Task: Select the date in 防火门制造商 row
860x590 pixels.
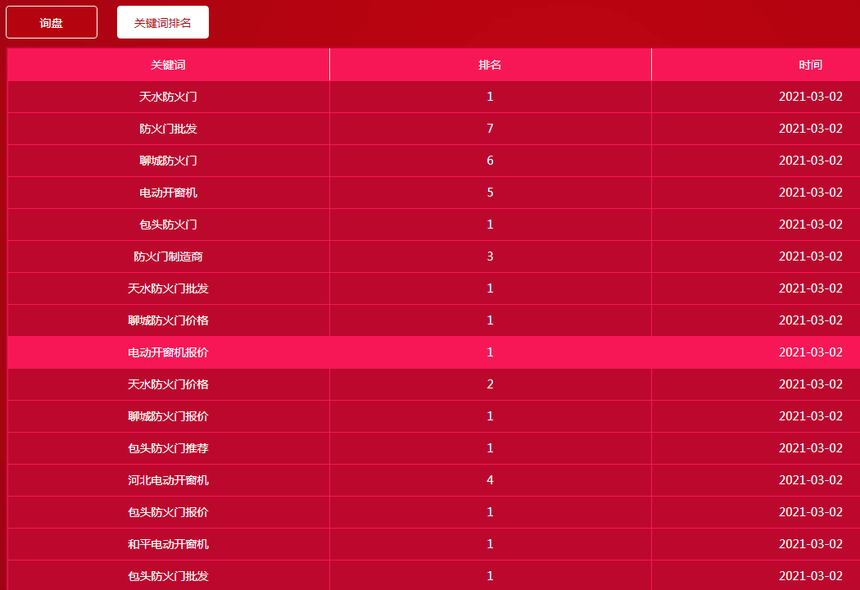Action: click(810, 257)
